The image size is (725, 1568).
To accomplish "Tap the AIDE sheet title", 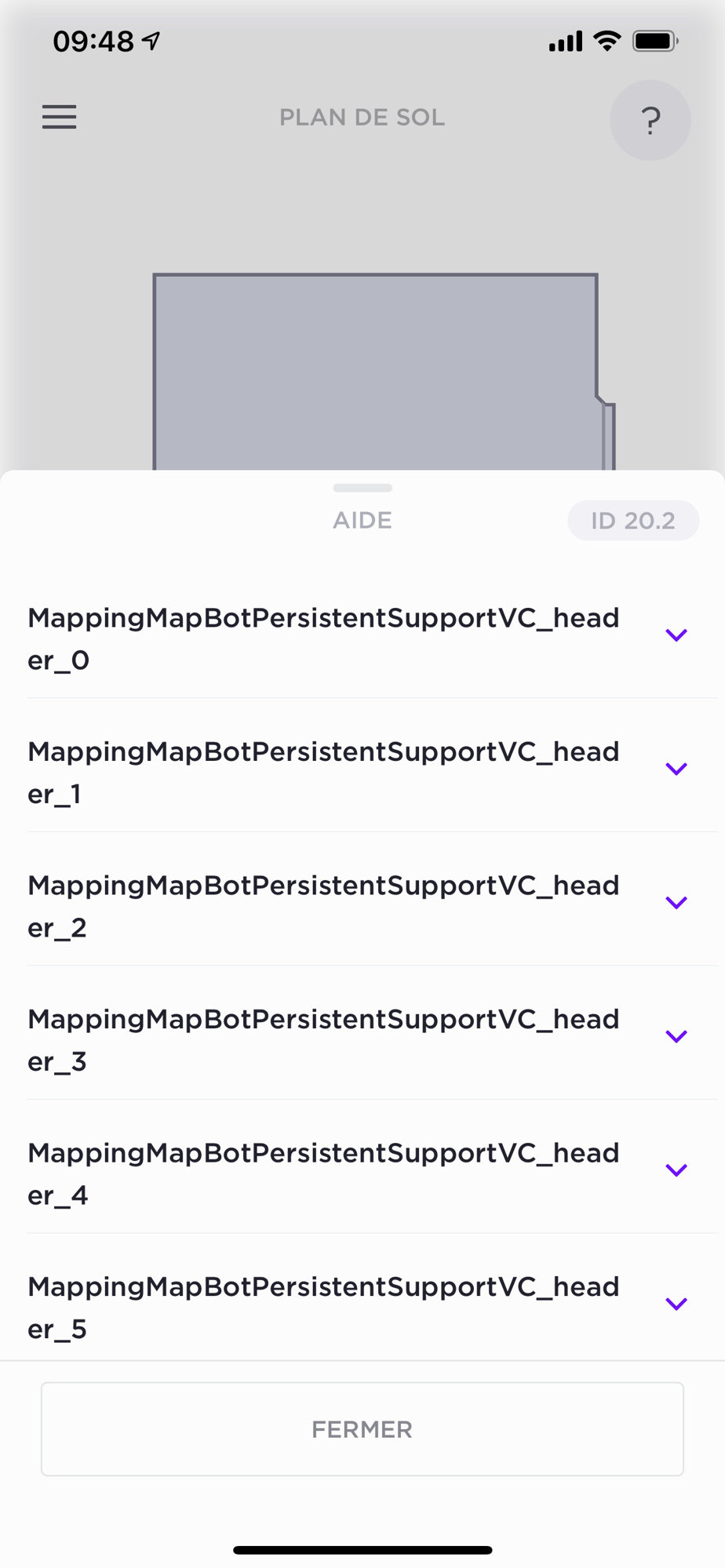I will click(362, 521).
